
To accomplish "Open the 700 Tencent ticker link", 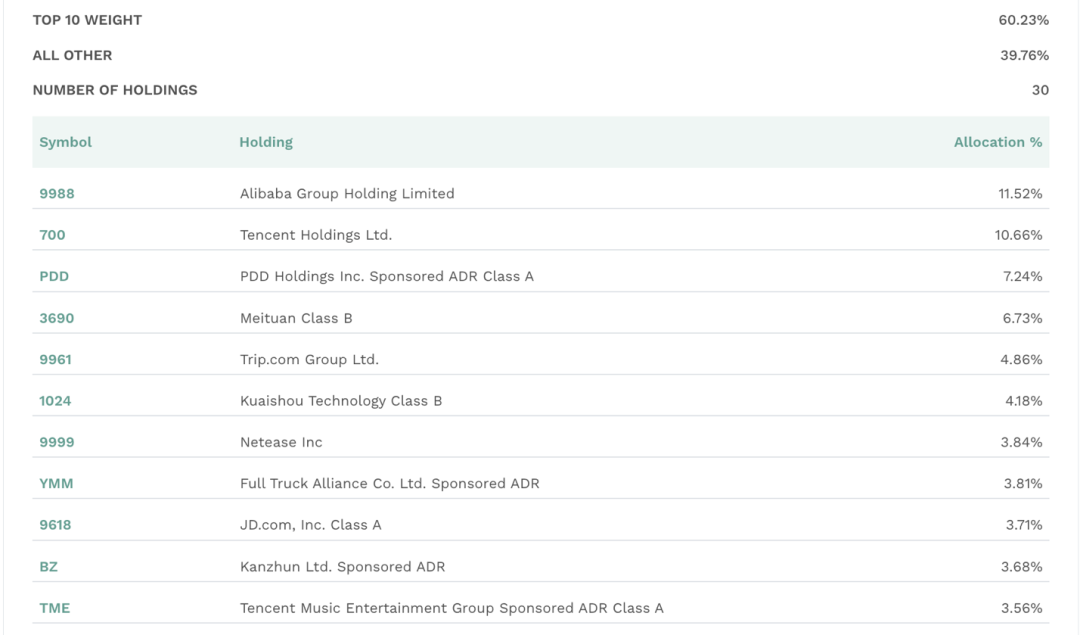I will (x=52, y=235).
